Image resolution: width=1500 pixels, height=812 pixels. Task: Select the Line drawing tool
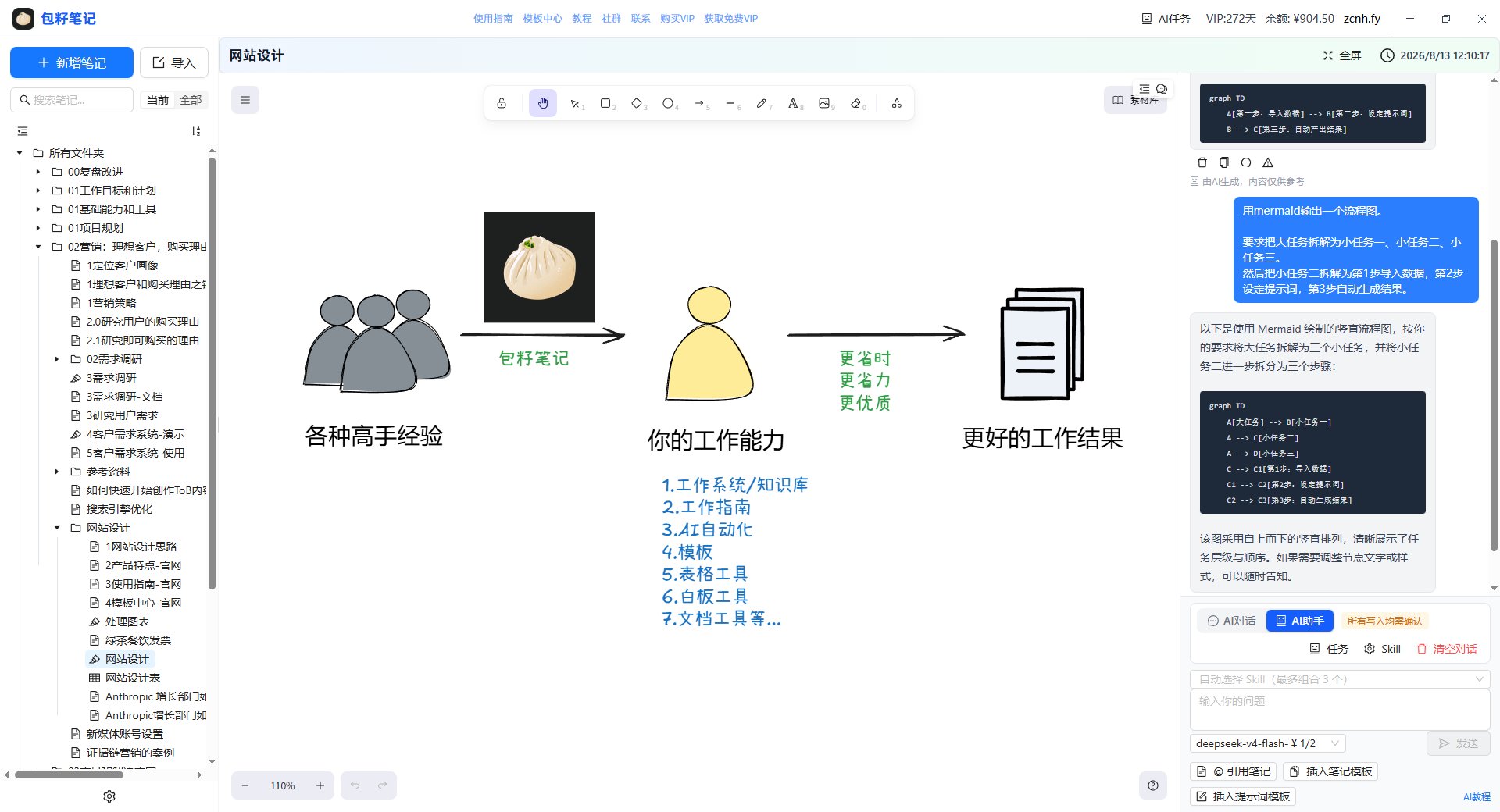coord(732,103)
